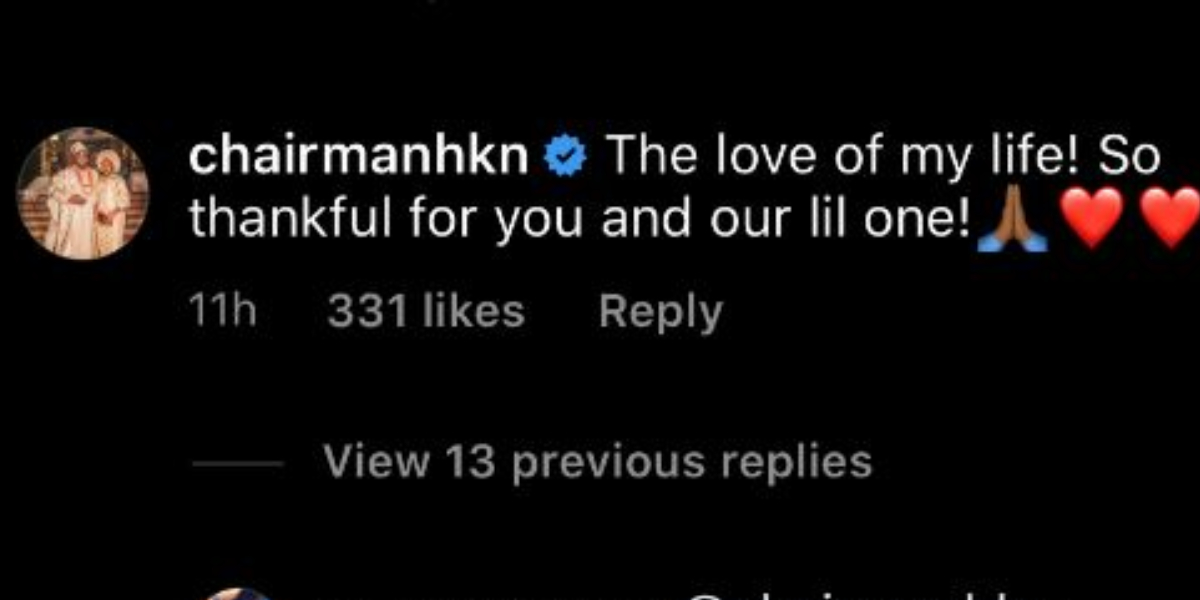
Task: Open chairmanhkn's profile picture
Action: pos(83,193)
